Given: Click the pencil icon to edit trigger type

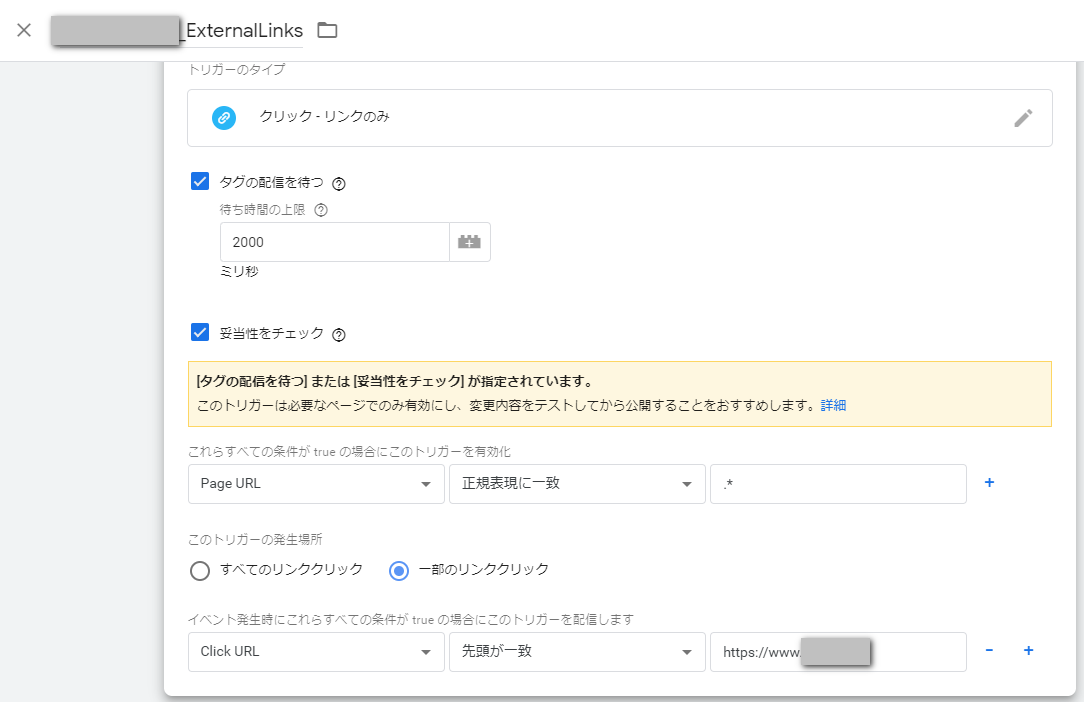Looking at the screenshot, I should (1022, 118).
